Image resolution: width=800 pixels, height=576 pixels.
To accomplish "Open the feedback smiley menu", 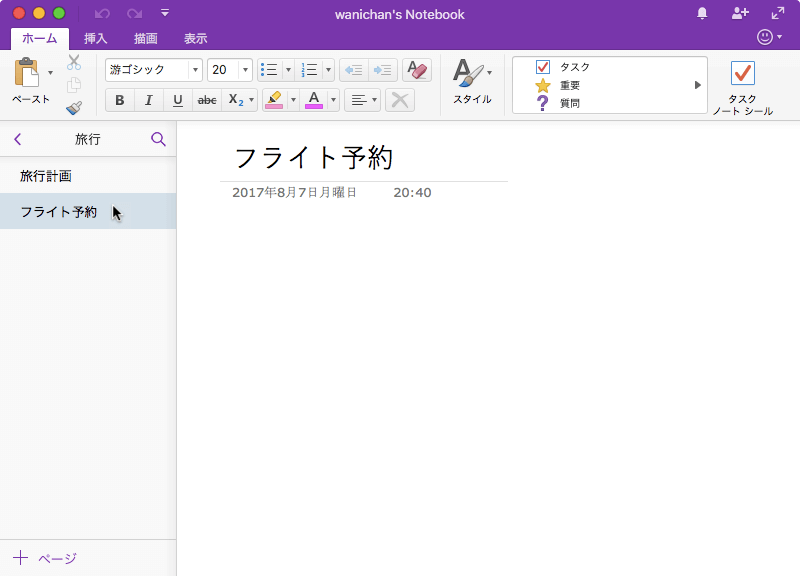I will click(x=769, y=37).
